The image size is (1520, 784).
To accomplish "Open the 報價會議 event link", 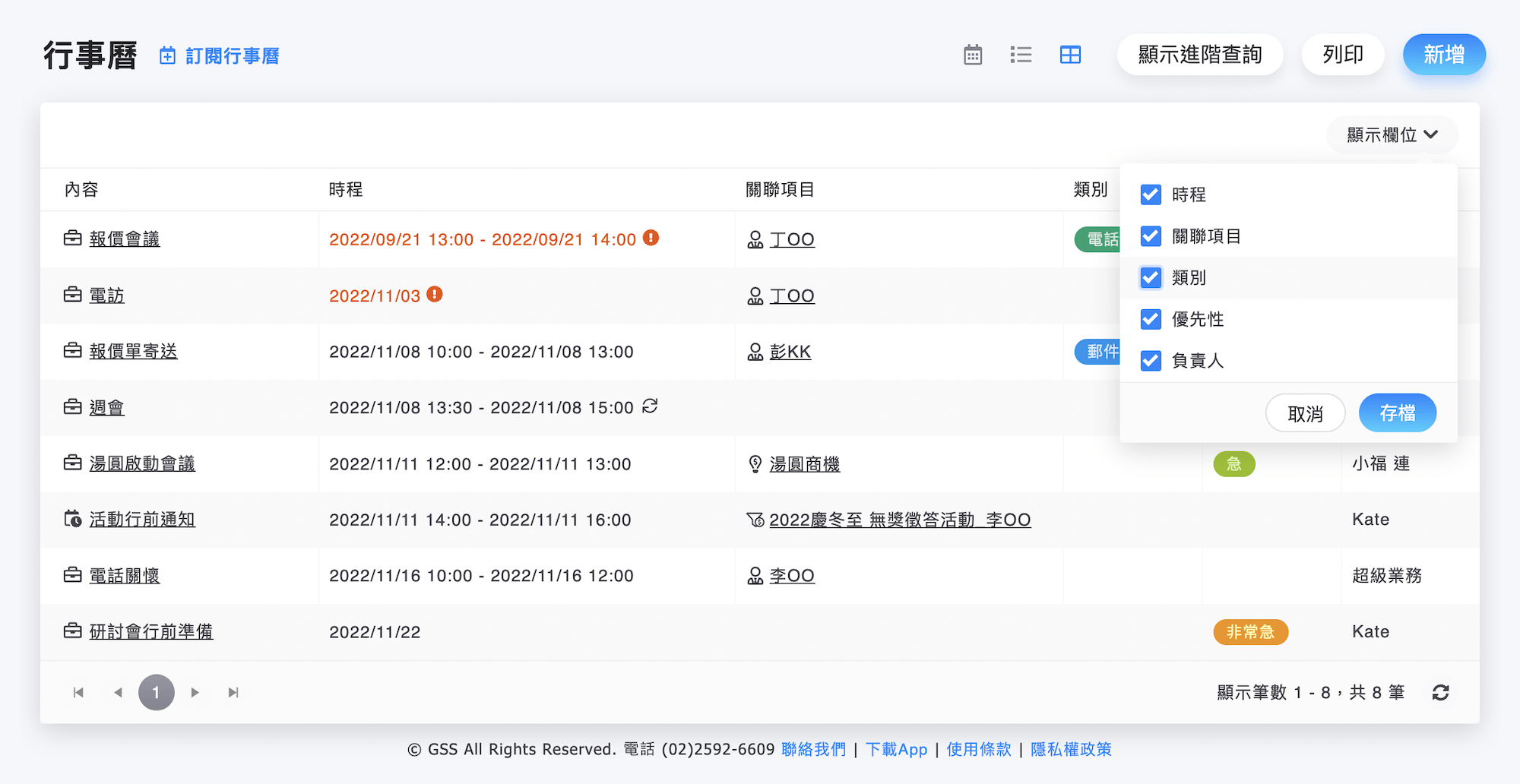I will (125, 239).
